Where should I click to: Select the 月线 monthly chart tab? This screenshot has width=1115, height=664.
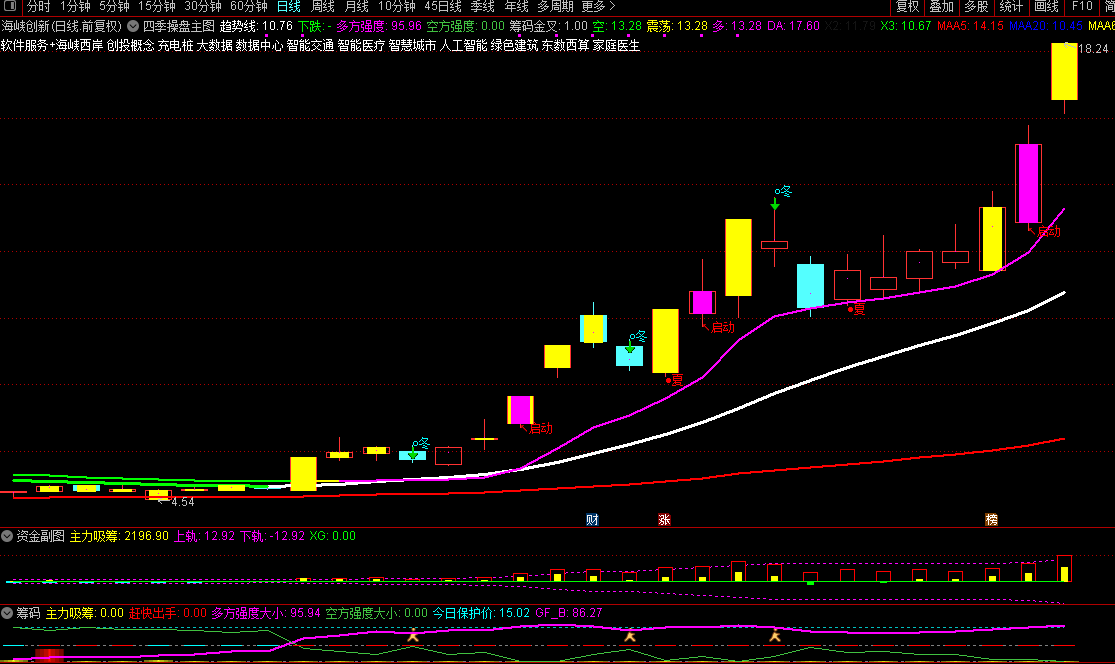tap(357, 6)
